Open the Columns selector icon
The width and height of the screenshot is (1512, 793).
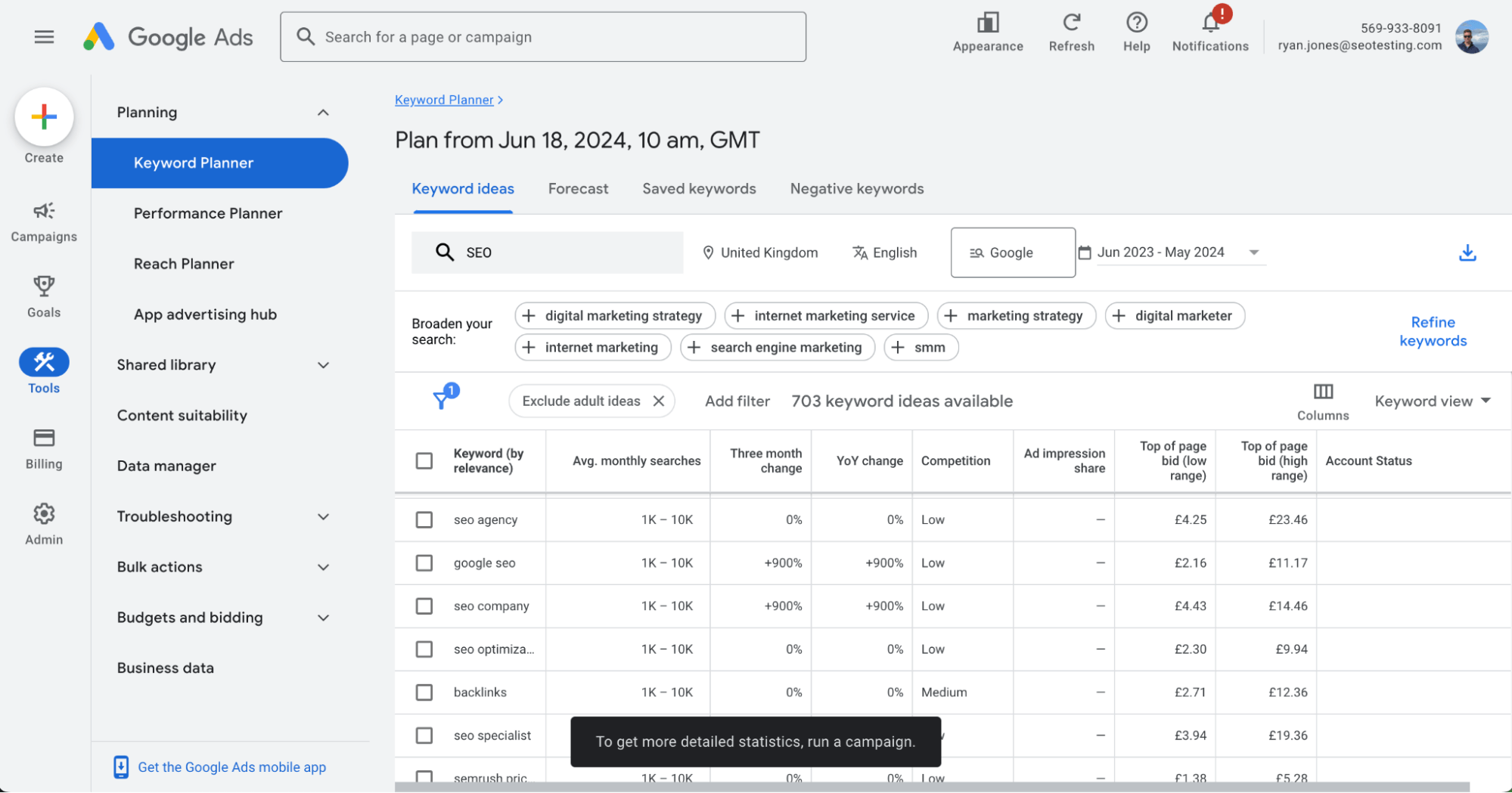coord(1323,392)
